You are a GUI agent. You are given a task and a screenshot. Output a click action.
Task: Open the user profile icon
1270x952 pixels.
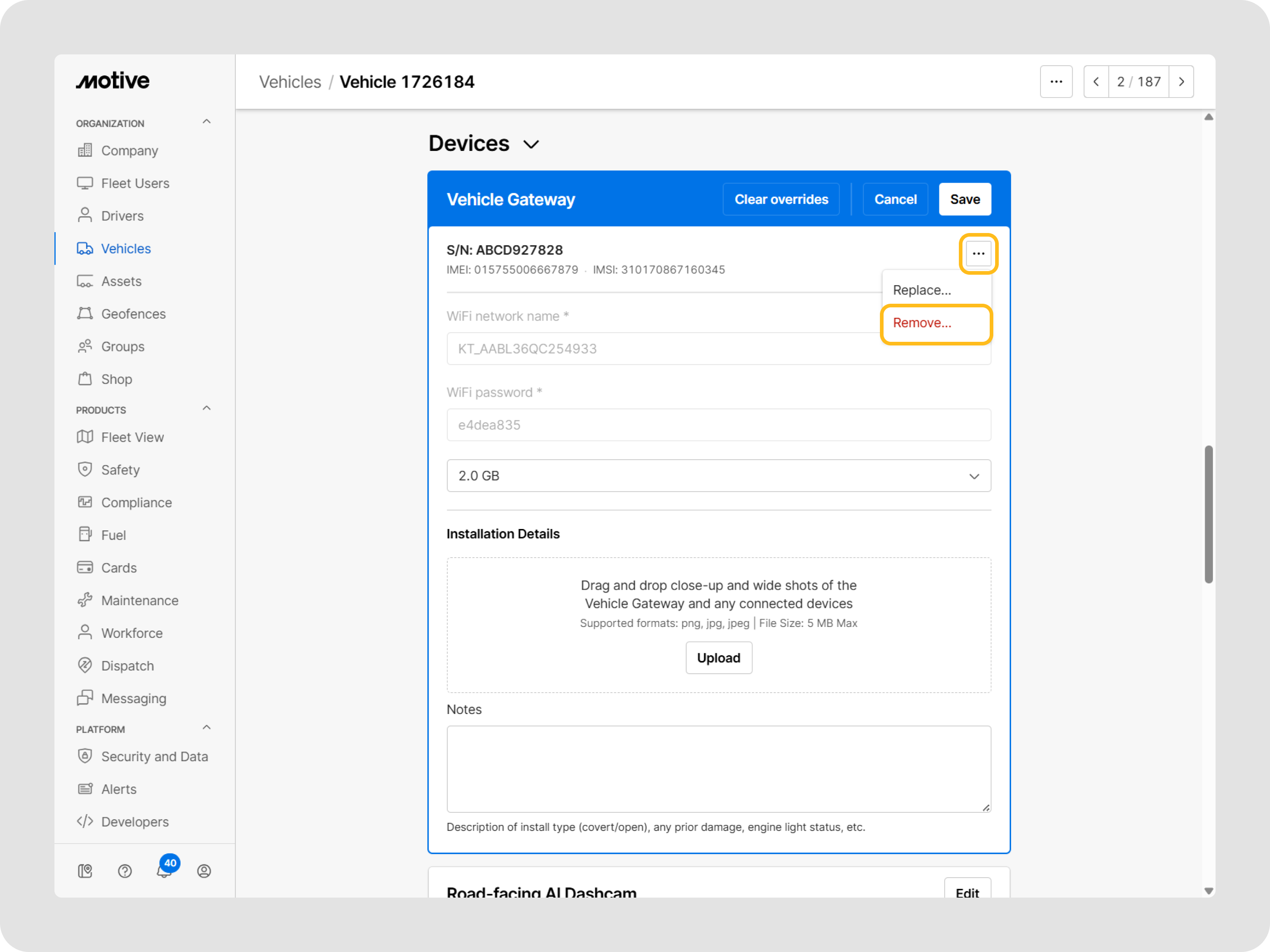point(204,871)
